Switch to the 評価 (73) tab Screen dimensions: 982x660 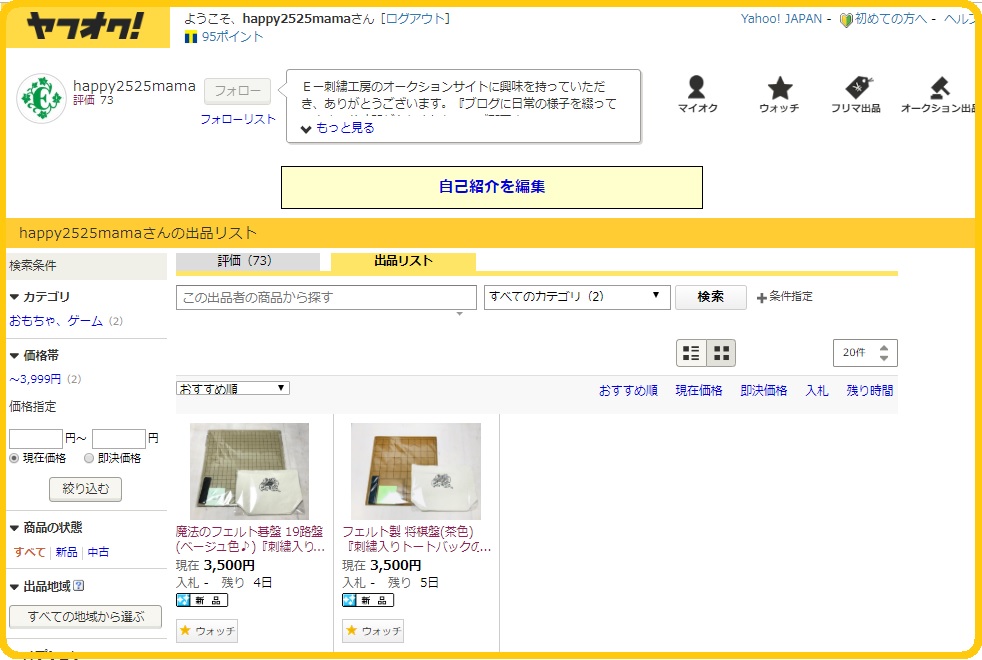tap(247, 262)
